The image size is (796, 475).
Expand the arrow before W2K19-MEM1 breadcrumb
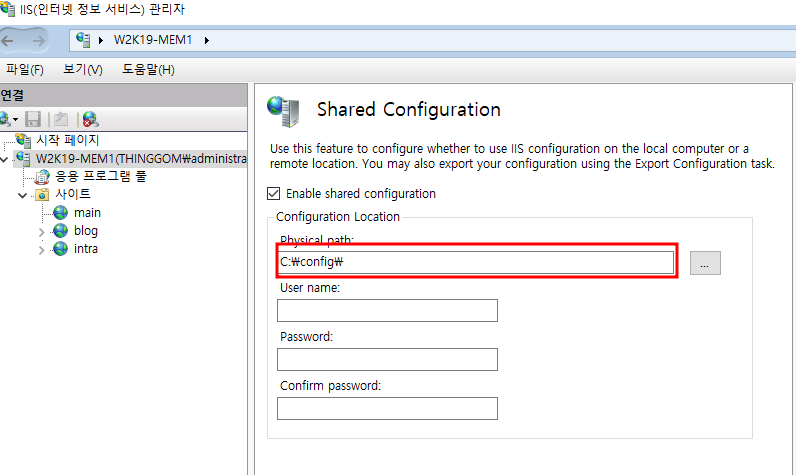point(101,41)
